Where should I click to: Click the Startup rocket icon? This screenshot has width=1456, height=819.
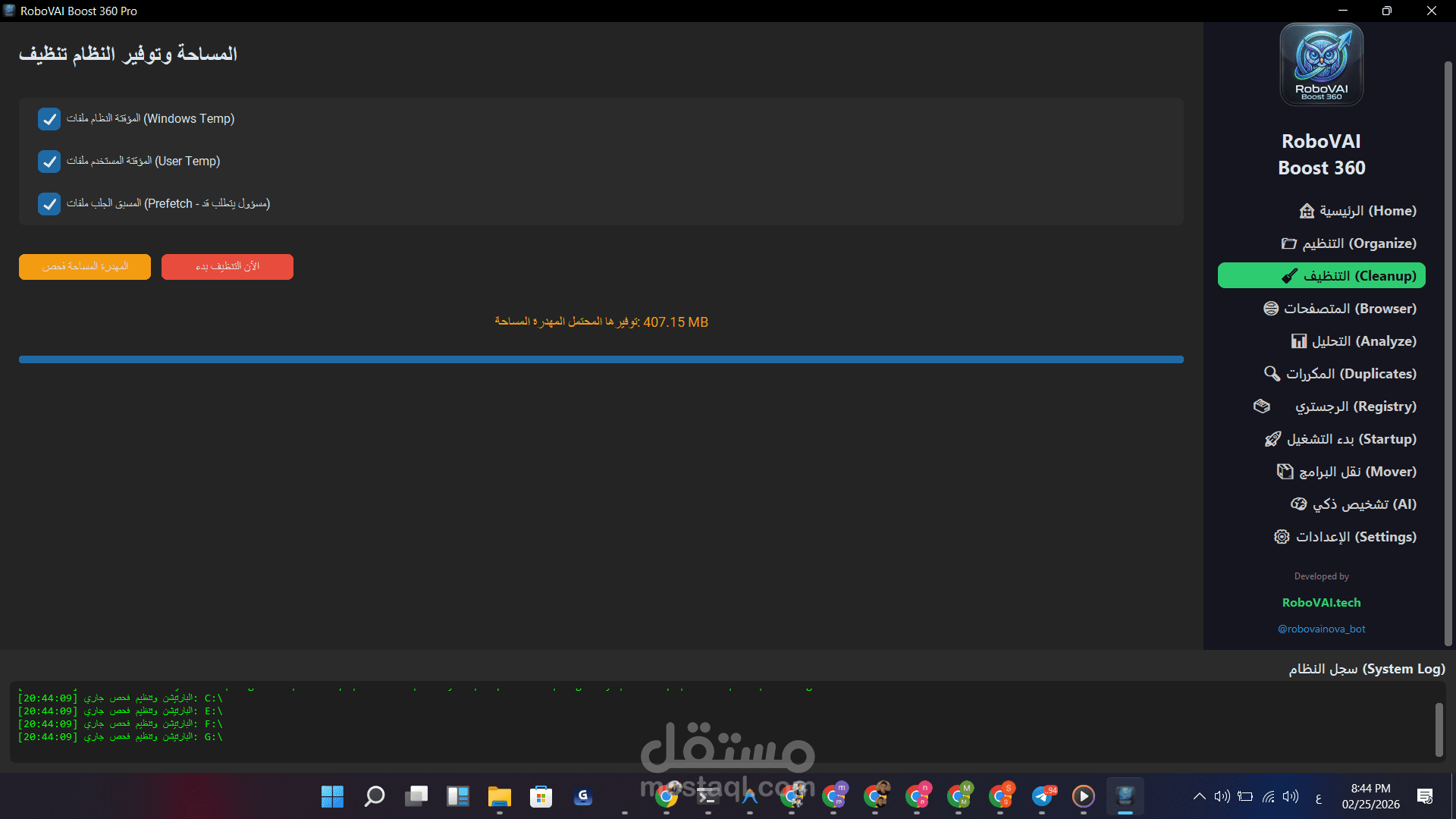click(x=1272, y=439)
